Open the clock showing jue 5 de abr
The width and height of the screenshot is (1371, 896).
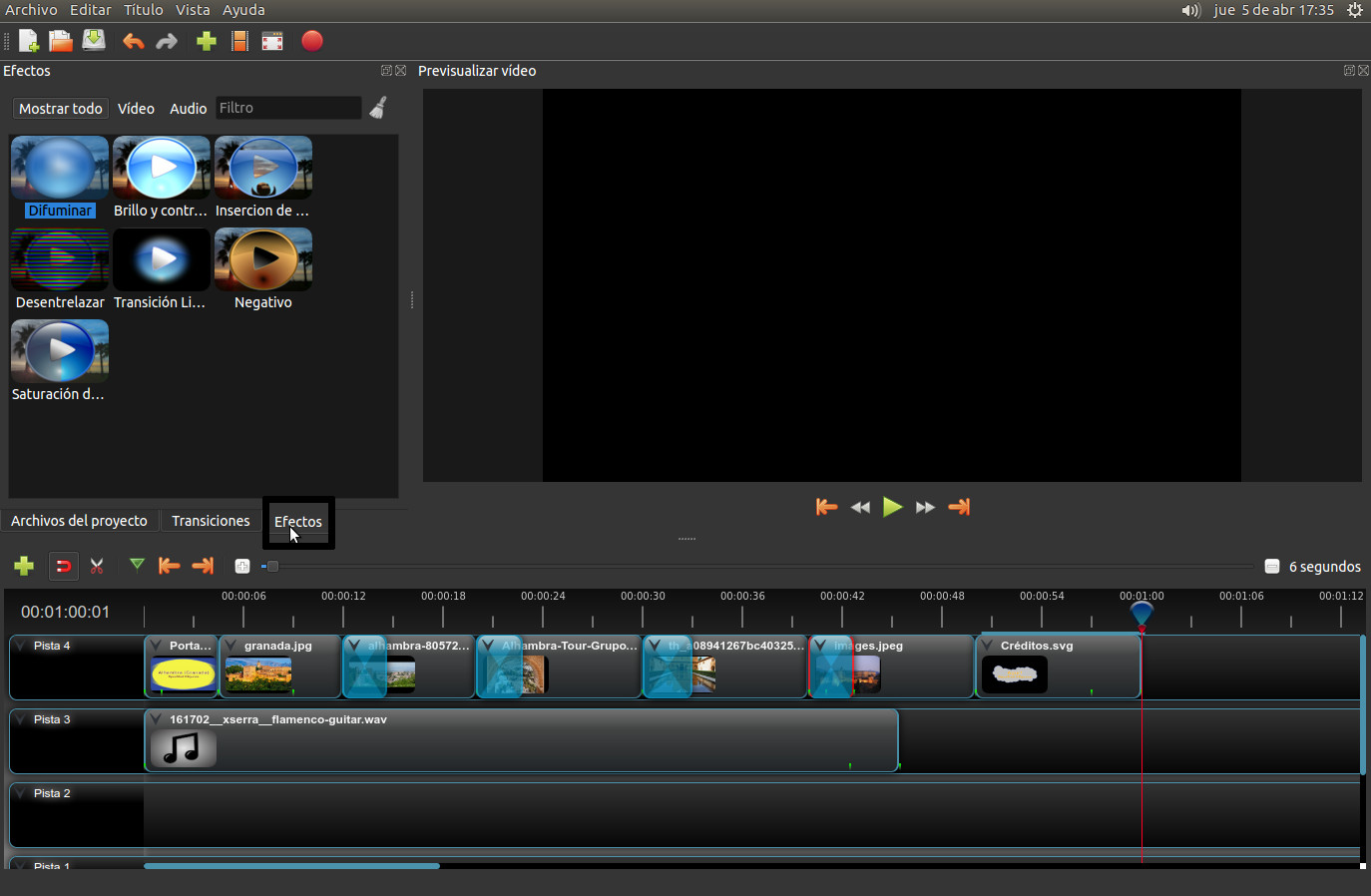[x=1274, y=10]
